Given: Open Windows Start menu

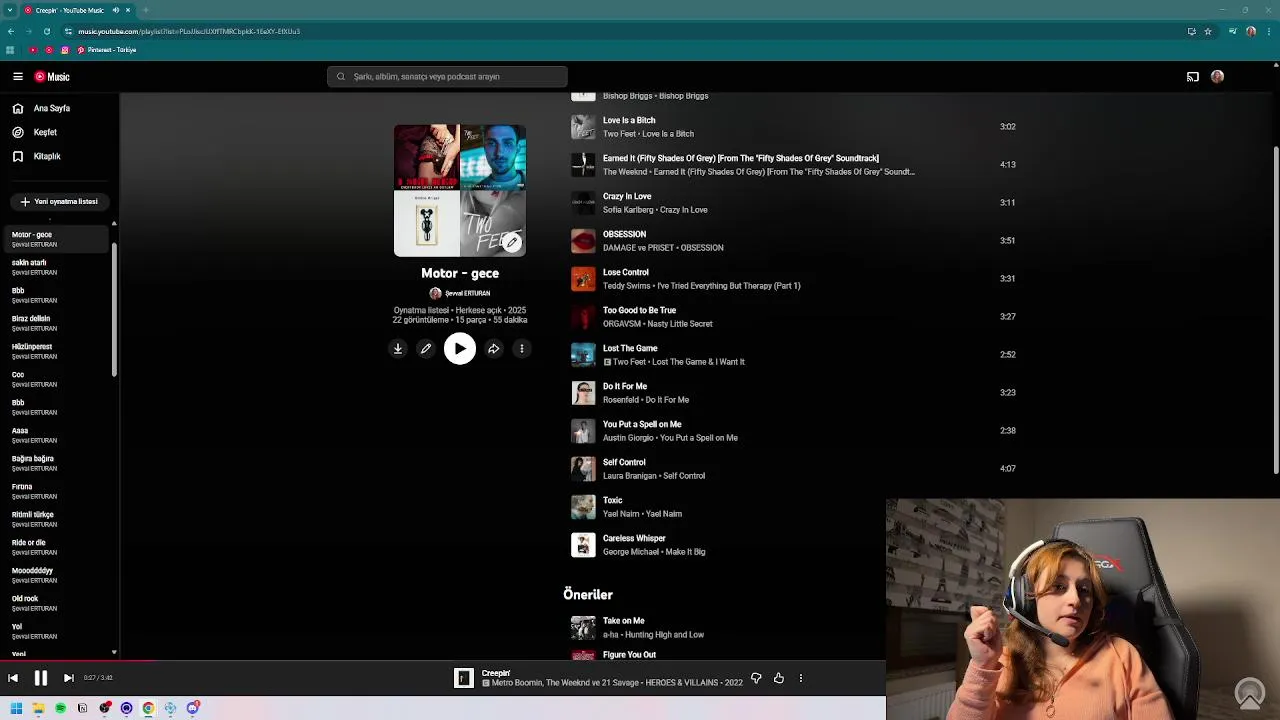Looking at the screenshot, I should pos(16,708).
